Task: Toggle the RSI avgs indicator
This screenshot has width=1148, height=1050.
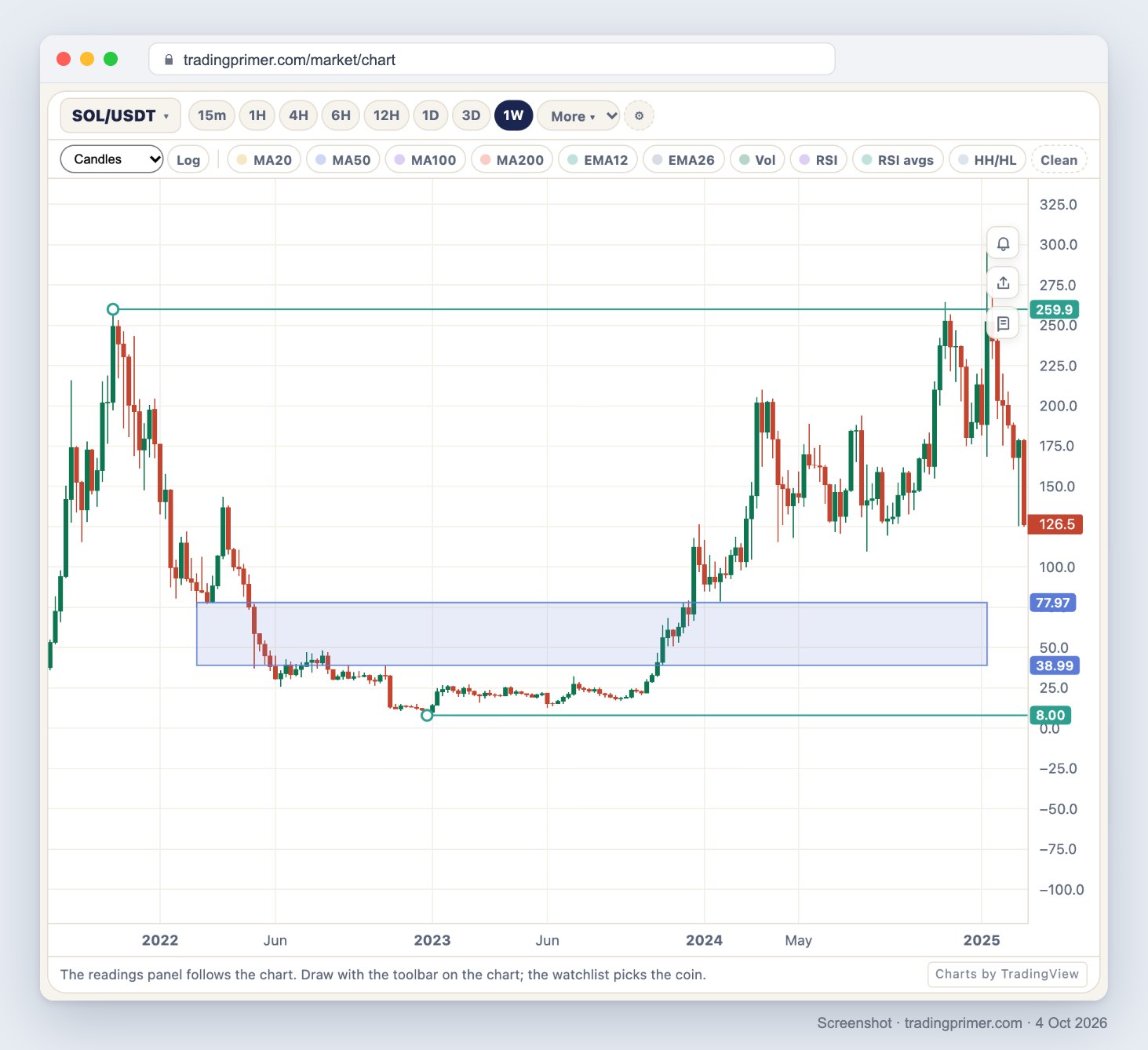Action: coord(898,160)
